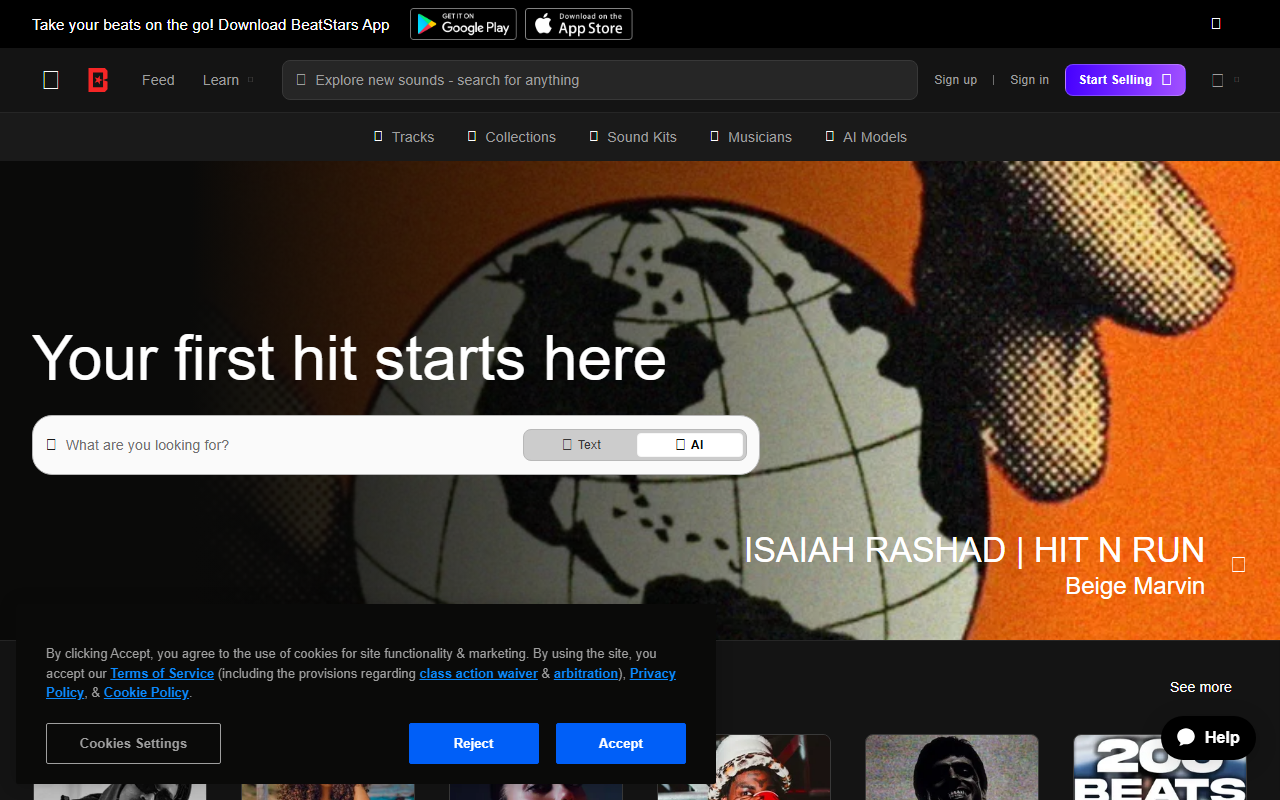The height and width of the screenshot is (800, 1280).
Task: Go to the Collections tab
Action: click(511, 137)
